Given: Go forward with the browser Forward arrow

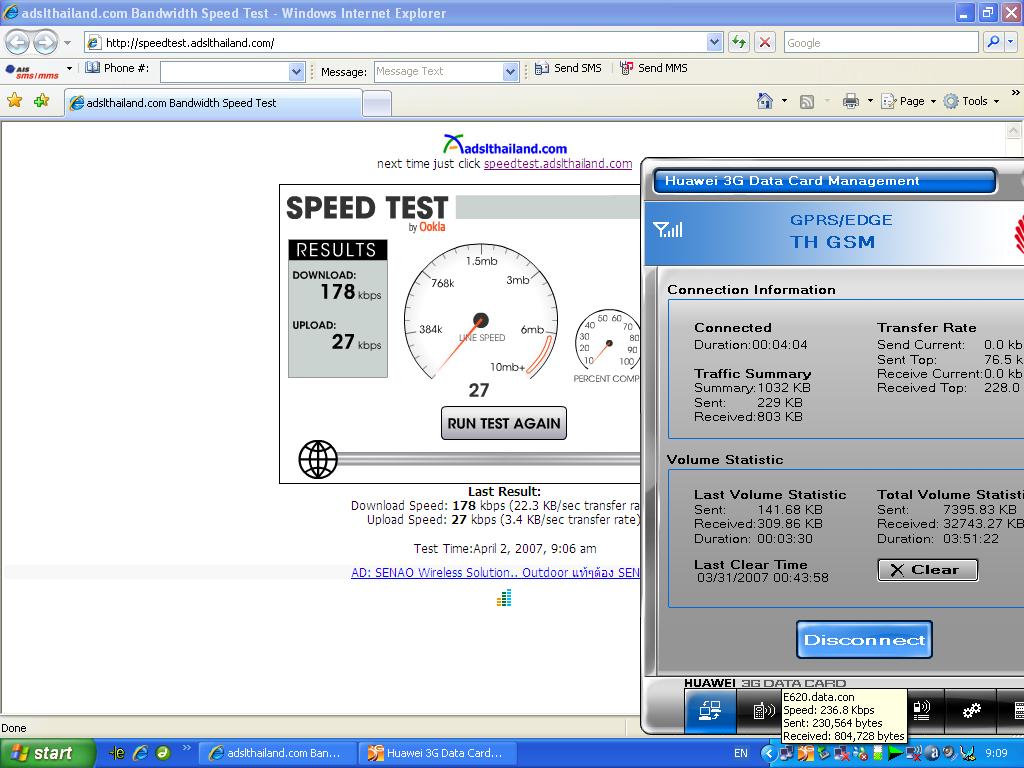Looking at the screenshot, I should click(45, 43).
